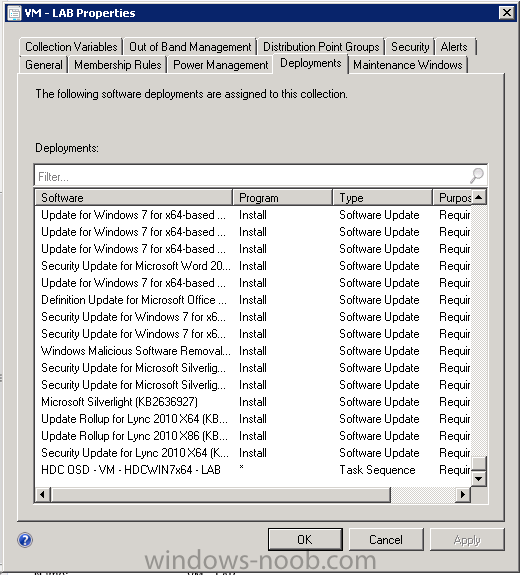
Task: Click the horizontal scrollbar thumb
Action: point(221,495)
